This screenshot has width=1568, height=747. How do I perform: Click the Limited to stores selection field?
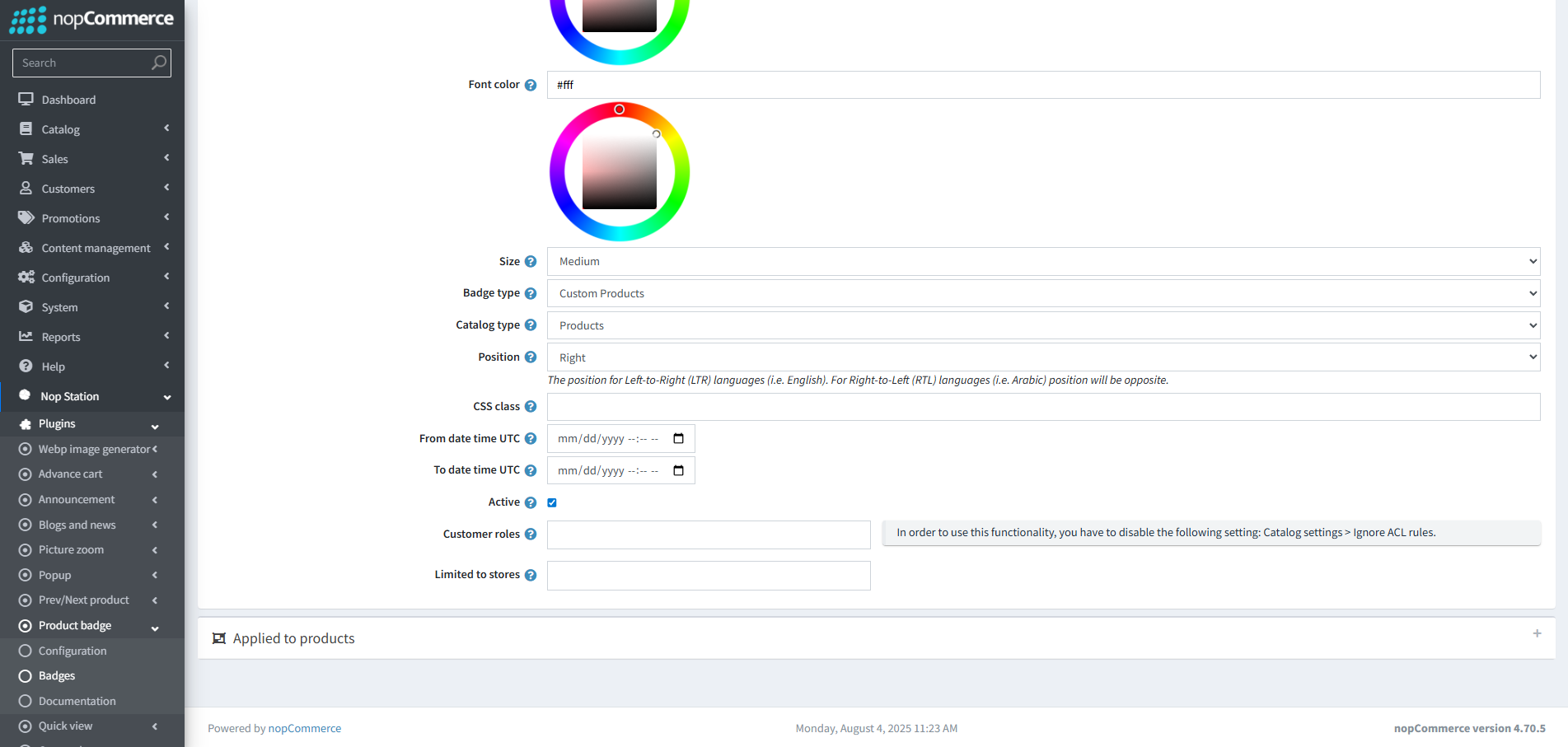709,576
